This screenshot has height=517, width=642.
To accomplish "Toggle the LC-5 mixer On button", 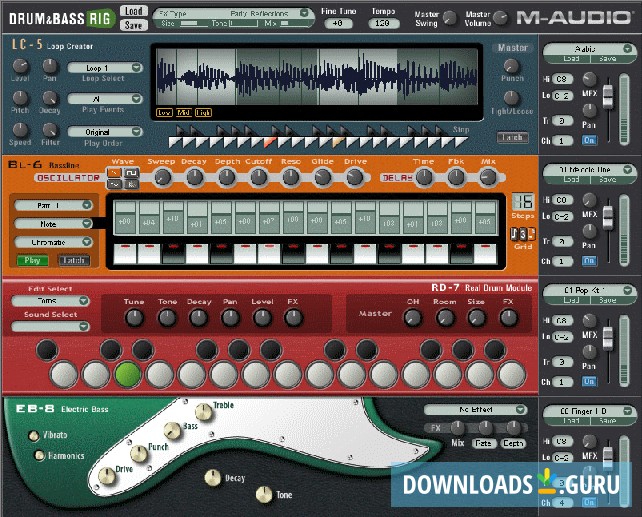I will click(589, 140).
